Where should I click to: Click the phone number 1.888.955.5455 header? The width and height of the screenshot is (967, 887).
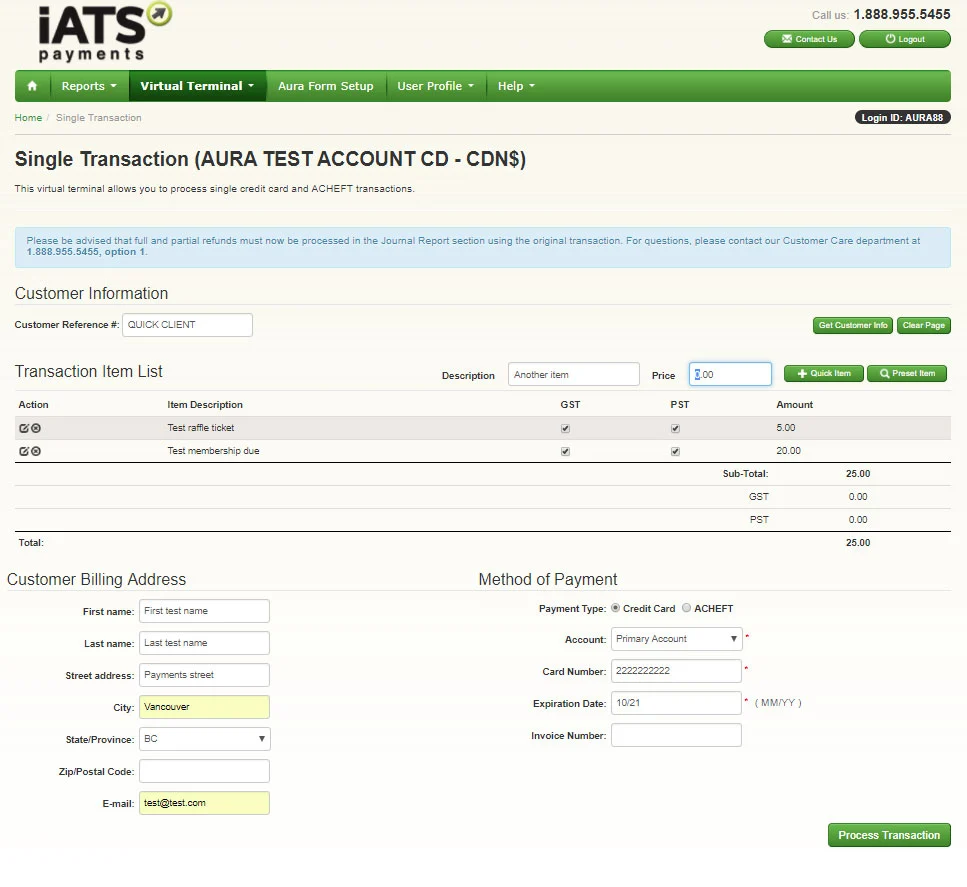(x=902, y=14)
